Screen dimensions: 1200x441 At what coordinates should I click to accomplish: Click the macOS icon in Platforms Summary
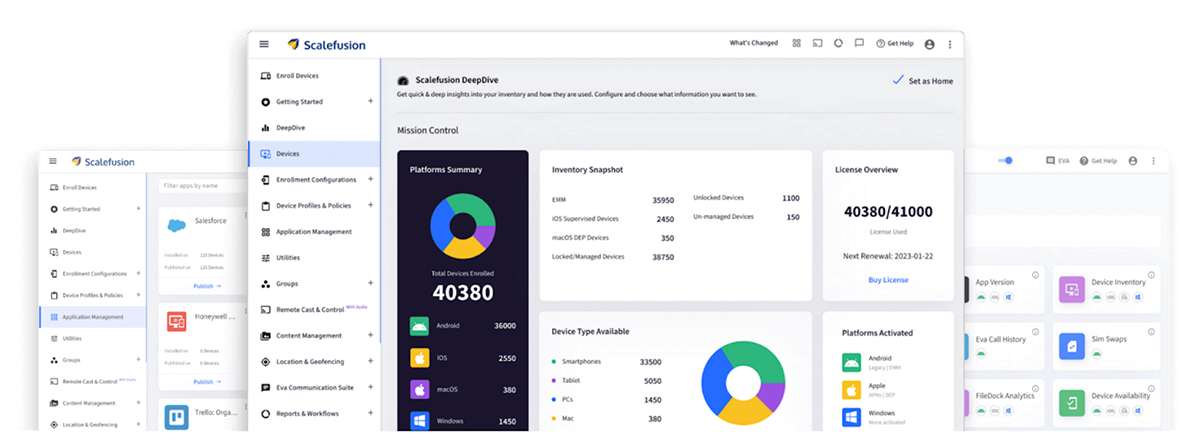click(x=420, y=390)
